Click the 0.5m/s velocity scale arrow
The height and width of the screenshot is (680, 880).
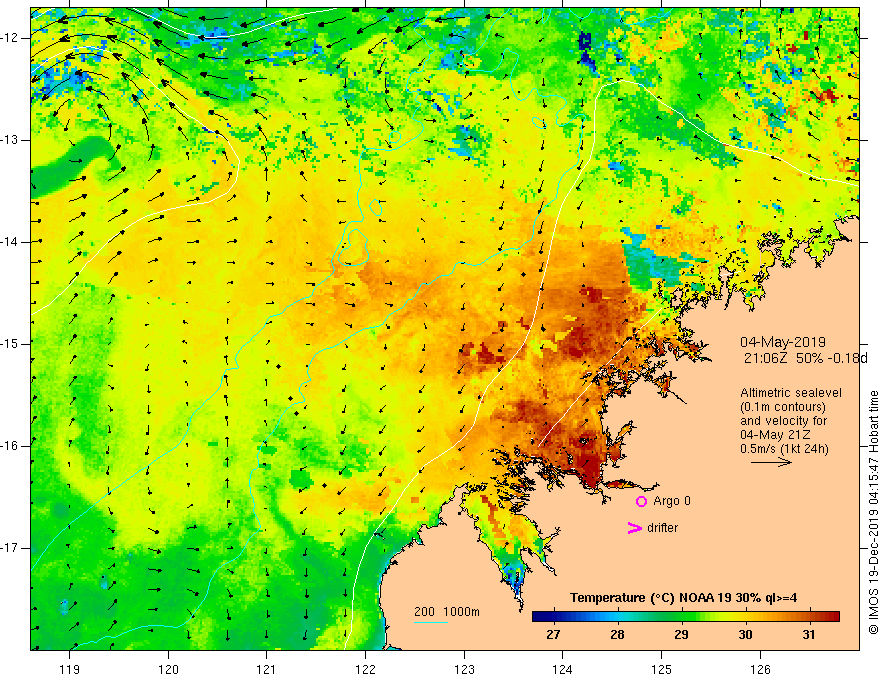[x=771, y=462]
